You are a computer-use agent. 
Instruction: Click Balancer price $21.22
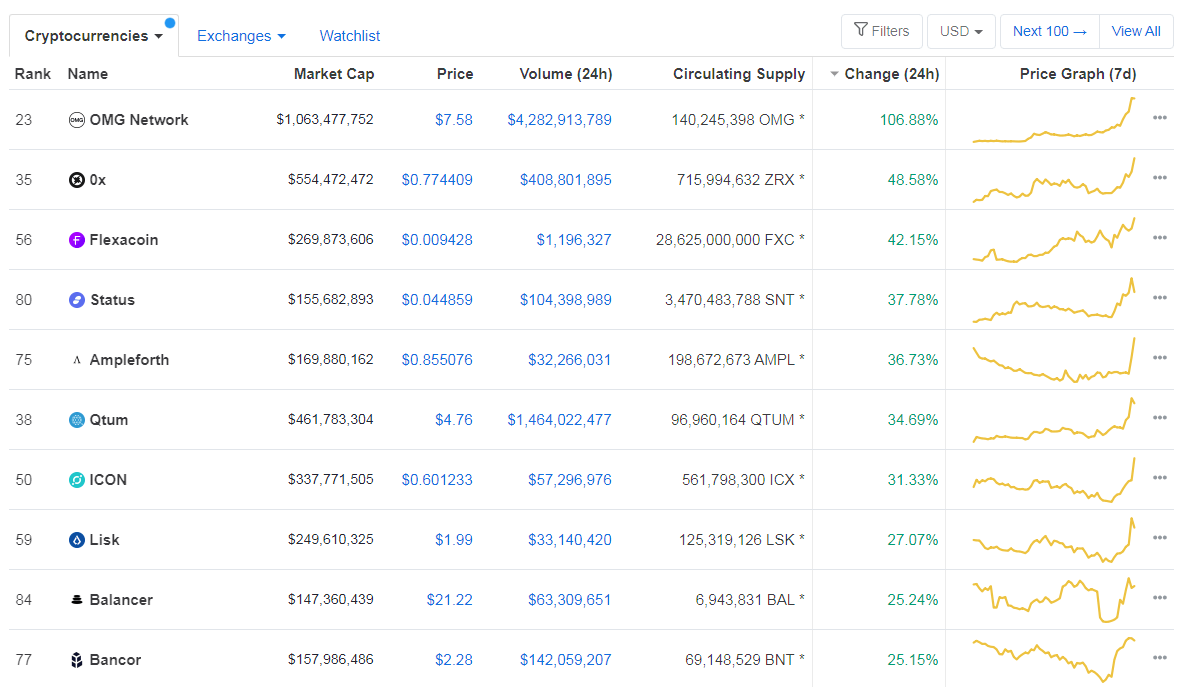(449, 600)
